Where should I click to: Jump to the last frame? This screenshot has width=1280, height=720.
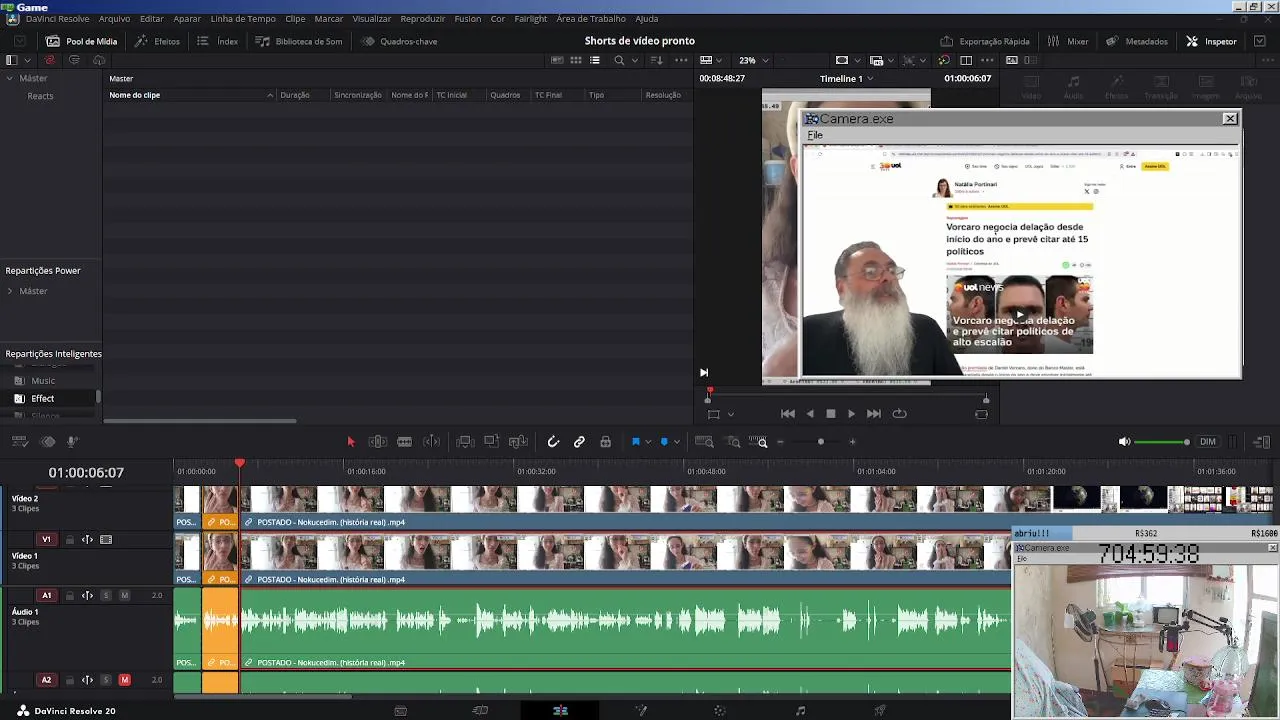pyautogui.click(x=873, y=413)
